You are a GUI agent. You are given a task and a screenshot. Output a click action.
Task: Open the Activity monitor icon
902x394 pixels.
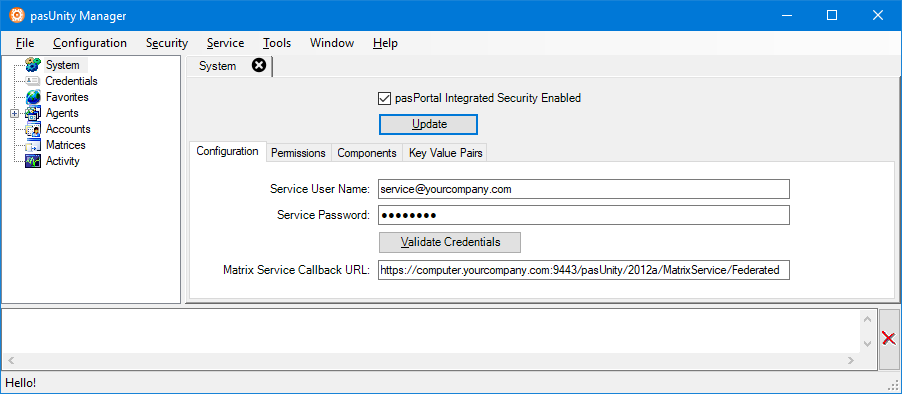coord(33,161)
